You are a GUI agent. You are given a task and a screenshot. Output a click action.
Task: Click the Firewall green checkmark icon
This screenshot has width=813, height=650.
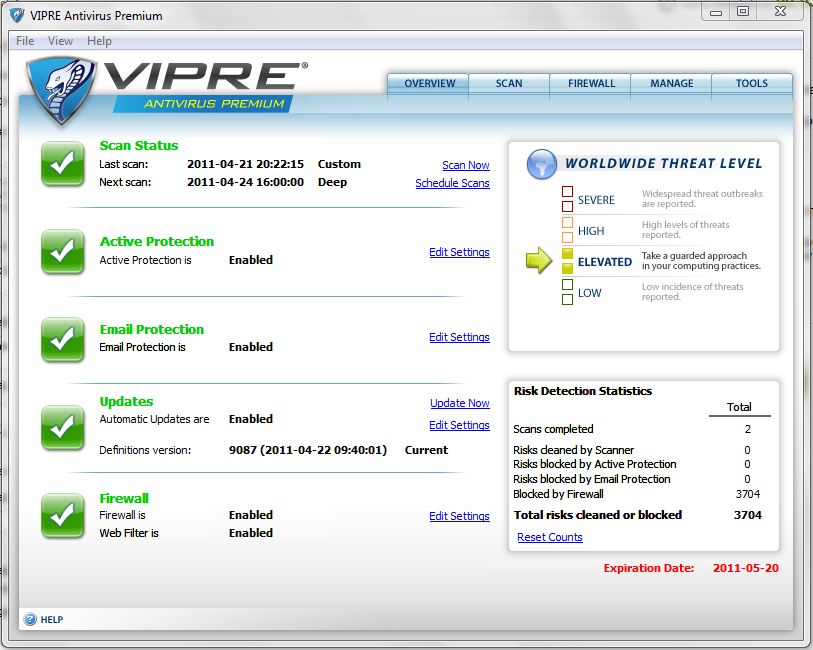point(63,516)
